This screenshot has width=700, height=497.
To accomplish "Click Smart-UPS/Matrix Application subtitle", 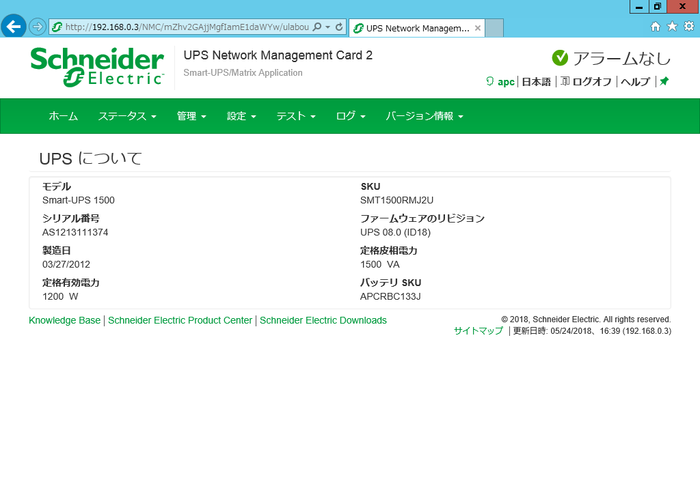I will coord(243,73).
